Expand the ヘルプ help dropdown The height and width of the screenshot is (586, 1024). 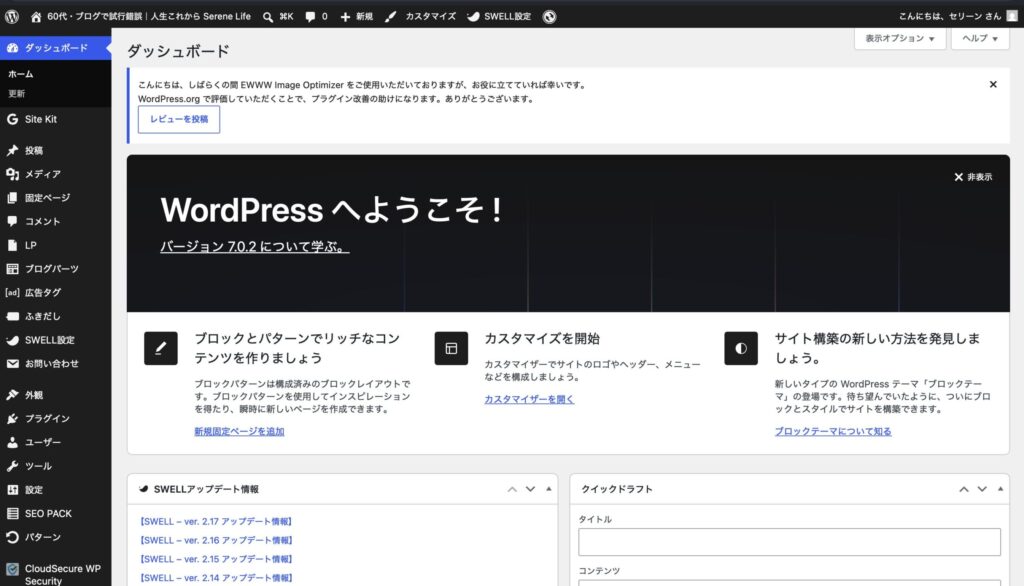point(980,39)
